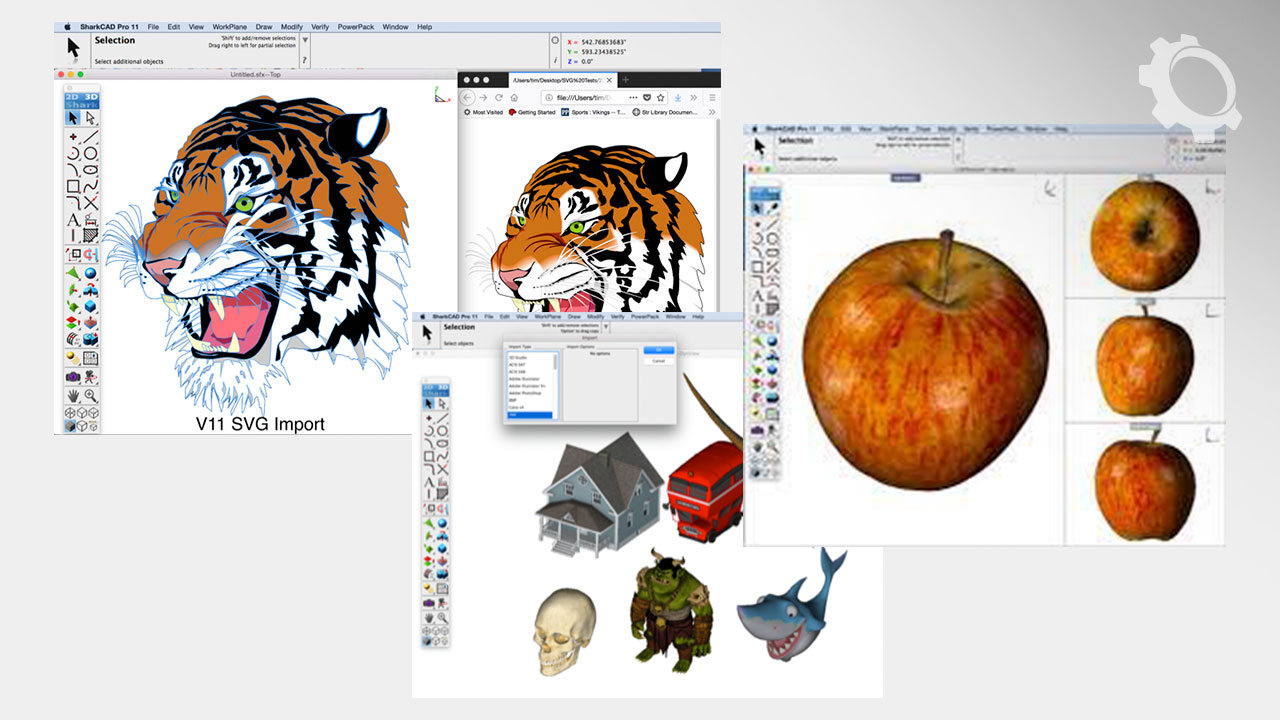This screenshot has width=1280, height=720.
Task: Open the Apple menu in top menu bar
Action: click(x=68, y=27)
